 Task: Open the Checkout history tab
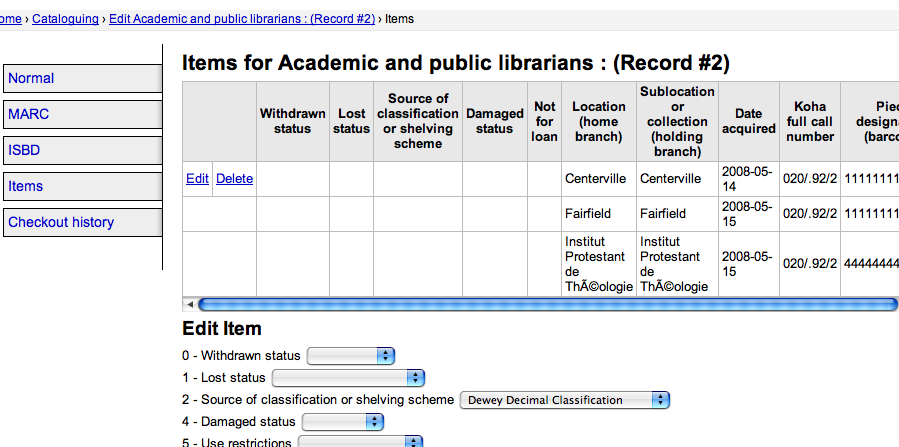[82, 222]
